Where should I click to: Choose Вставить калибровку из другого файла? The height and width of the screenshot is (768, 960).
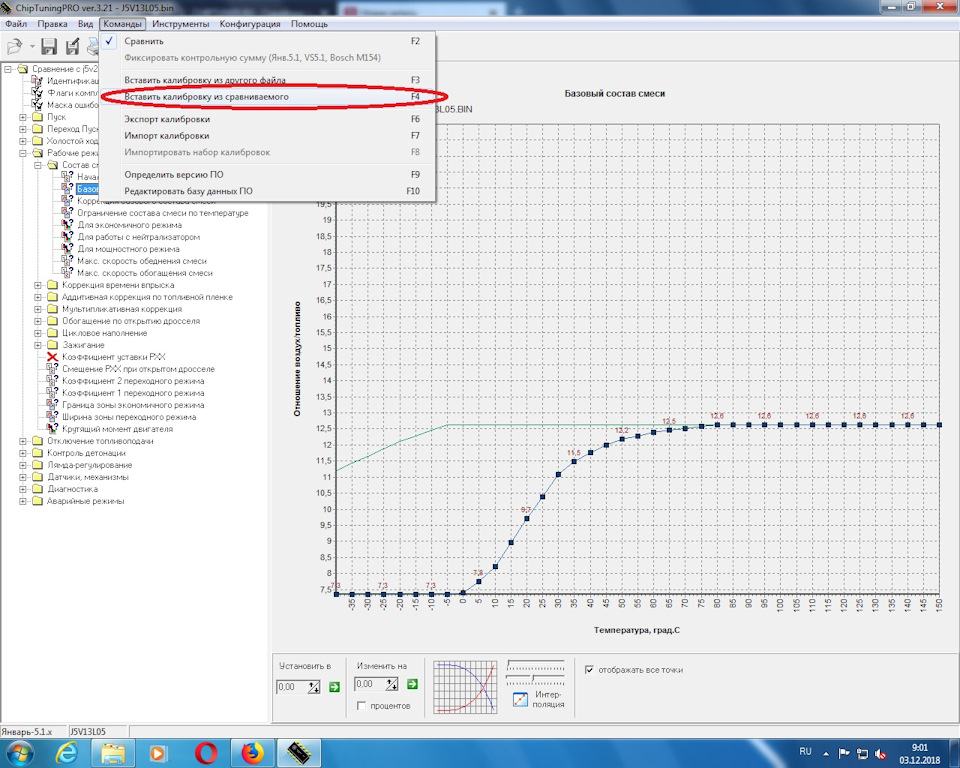click(269, 80)
